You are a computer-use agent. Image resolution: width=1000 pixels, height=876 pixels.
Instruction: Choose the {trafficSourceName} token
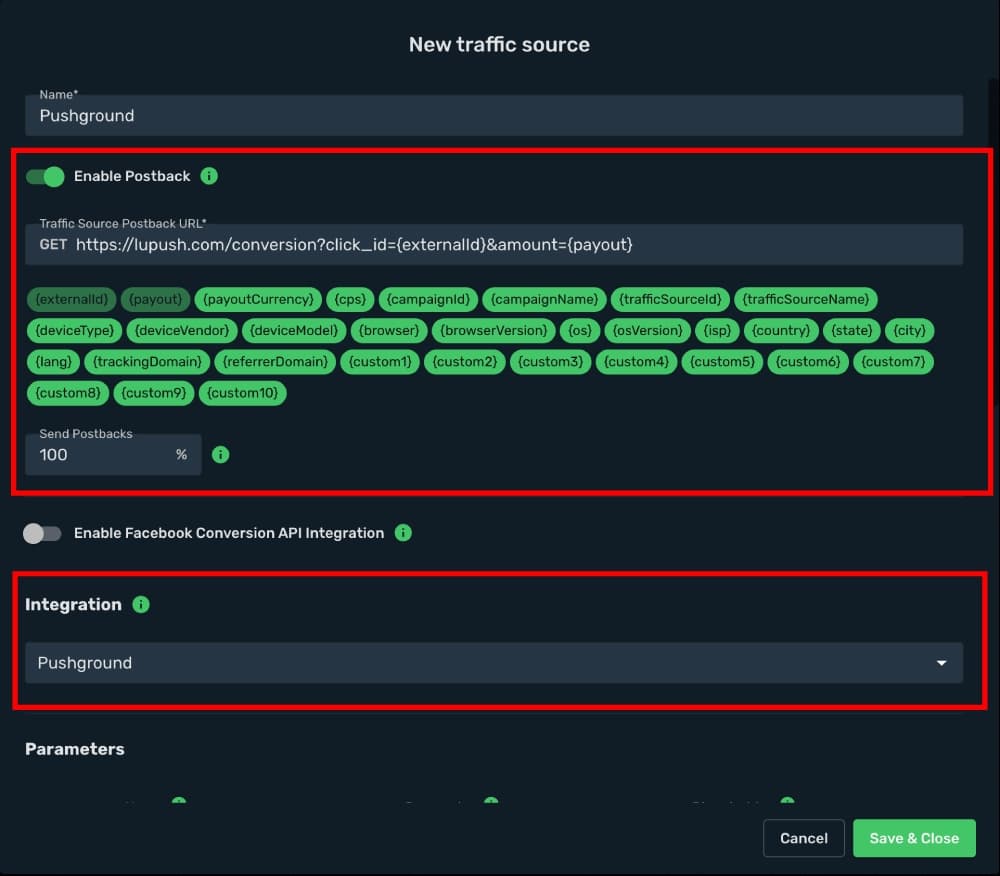click(x=805, y=300)
